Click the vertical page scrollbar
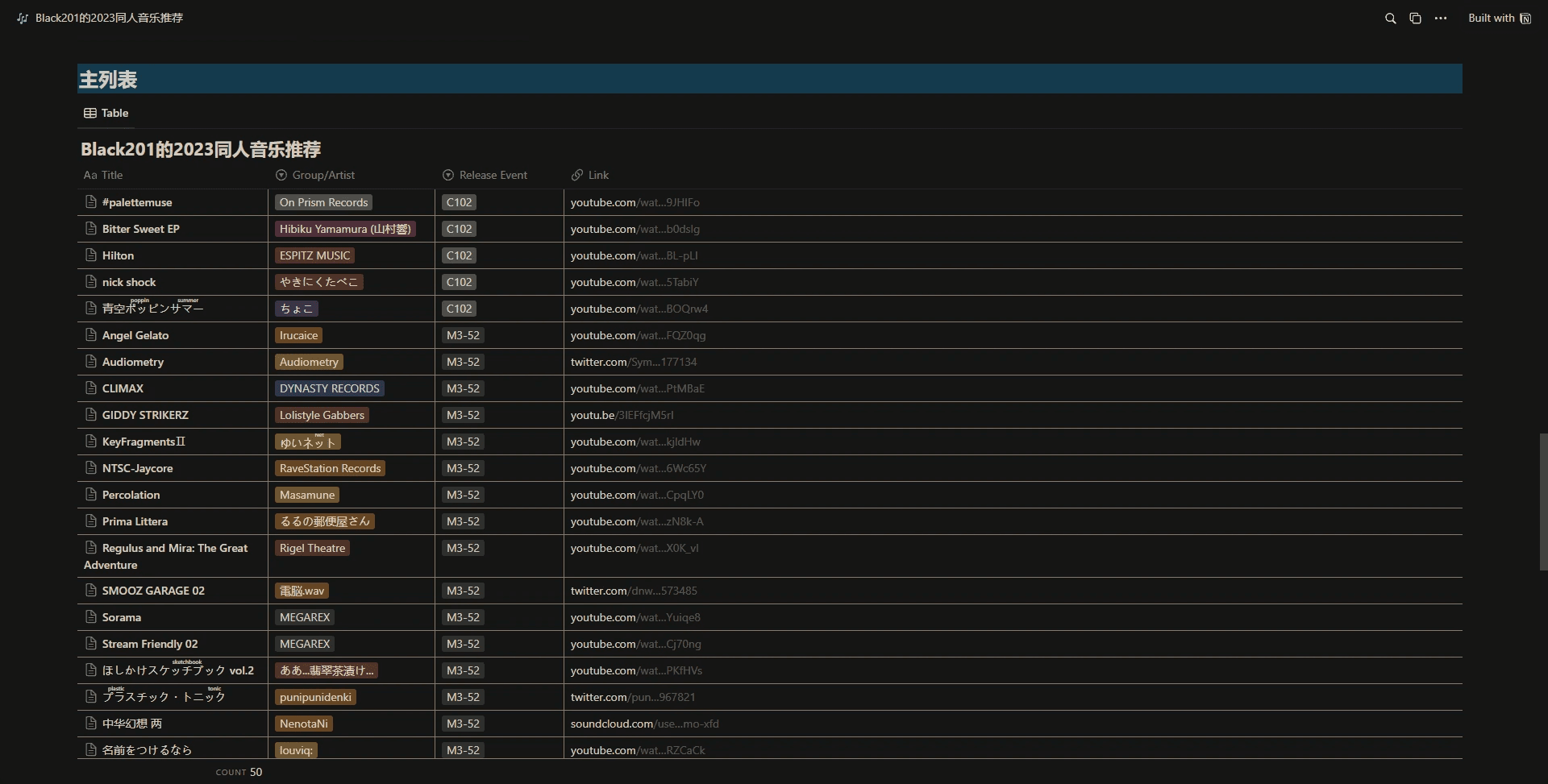1548x784 pixels. tap(1543, 501)
